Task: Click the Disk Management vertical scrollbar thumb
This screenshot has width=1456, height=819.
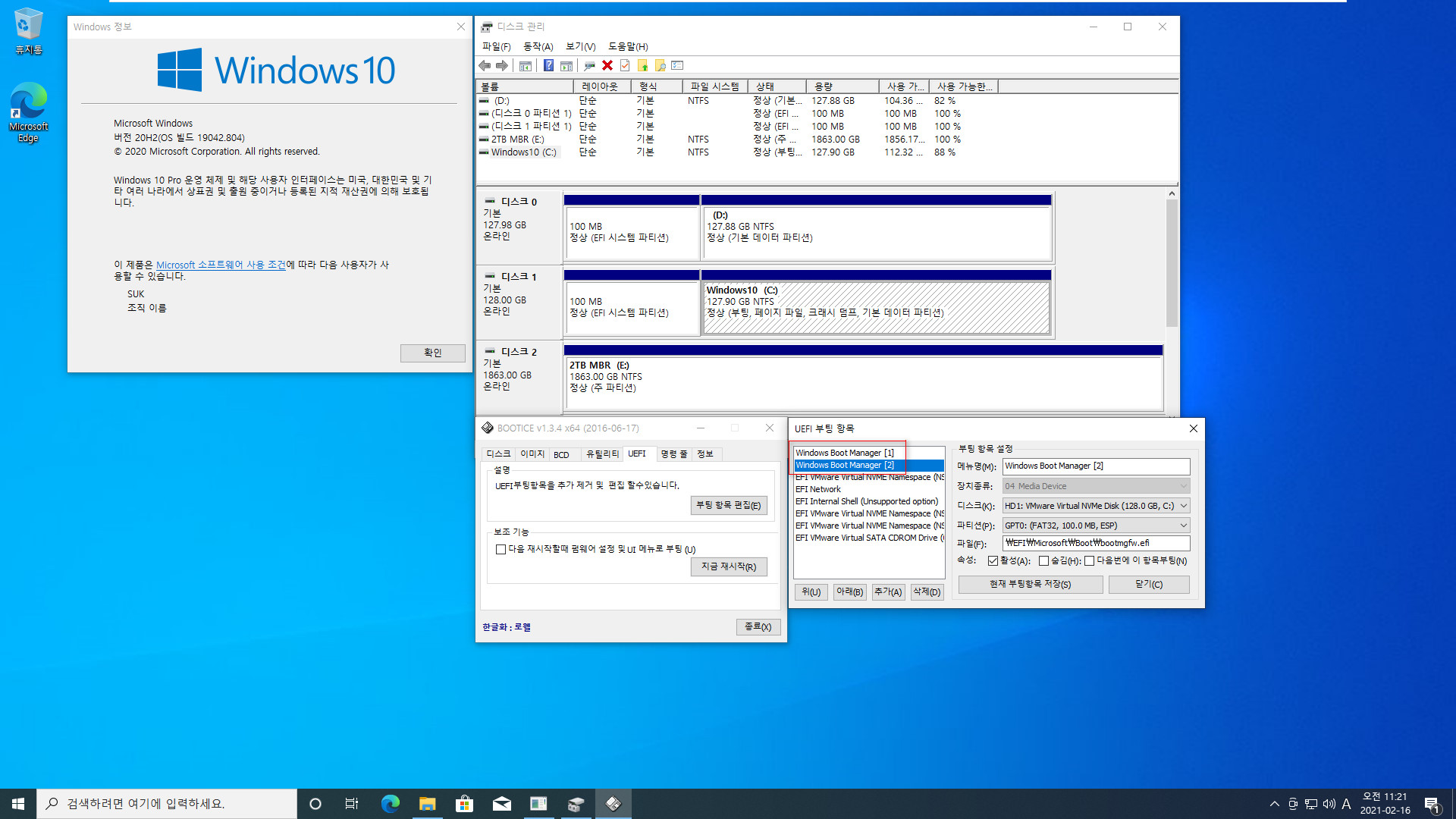Action: [1172, 263]
